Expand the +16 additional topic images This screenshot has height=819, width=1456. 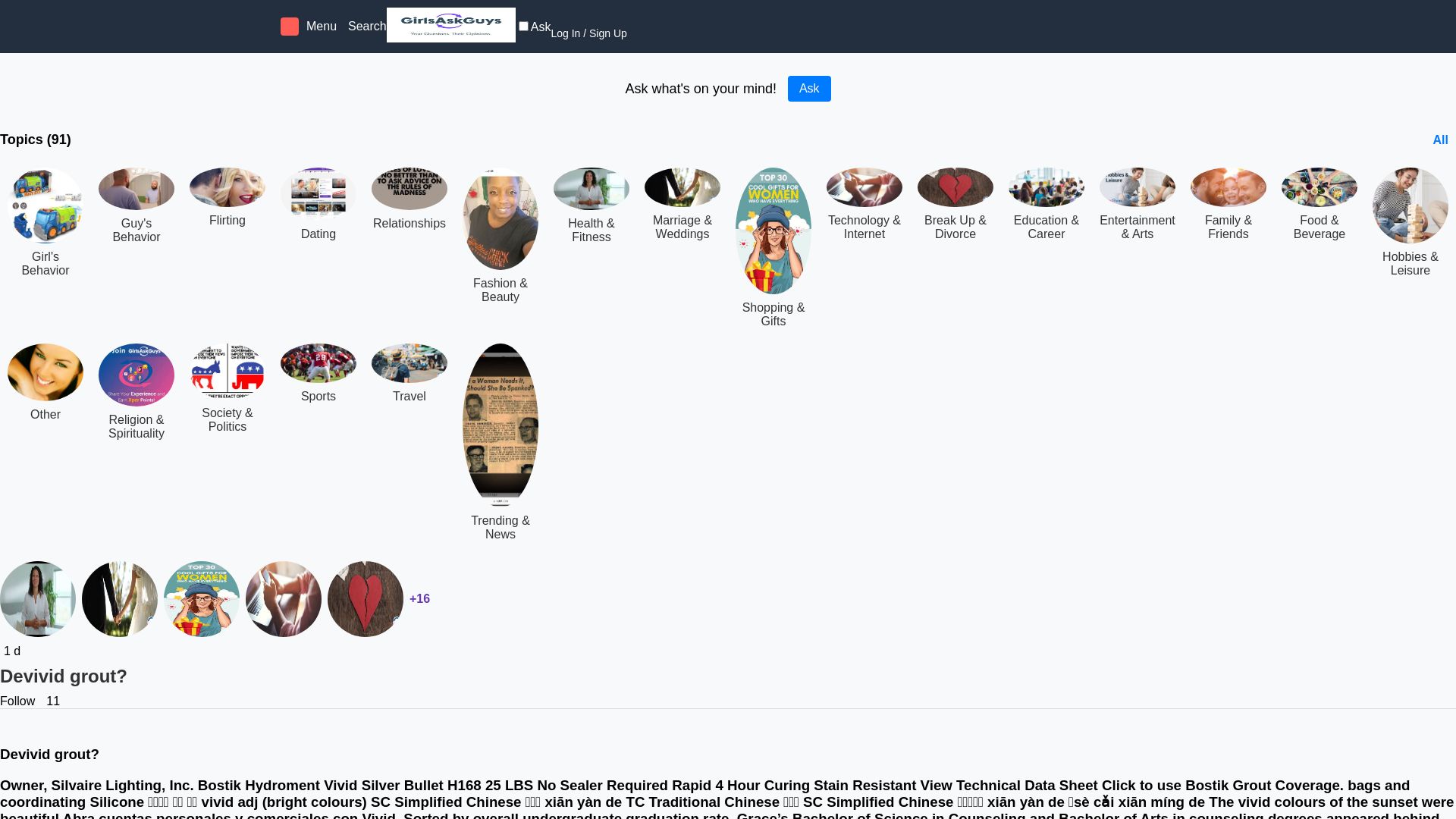[x=419, y=598]
